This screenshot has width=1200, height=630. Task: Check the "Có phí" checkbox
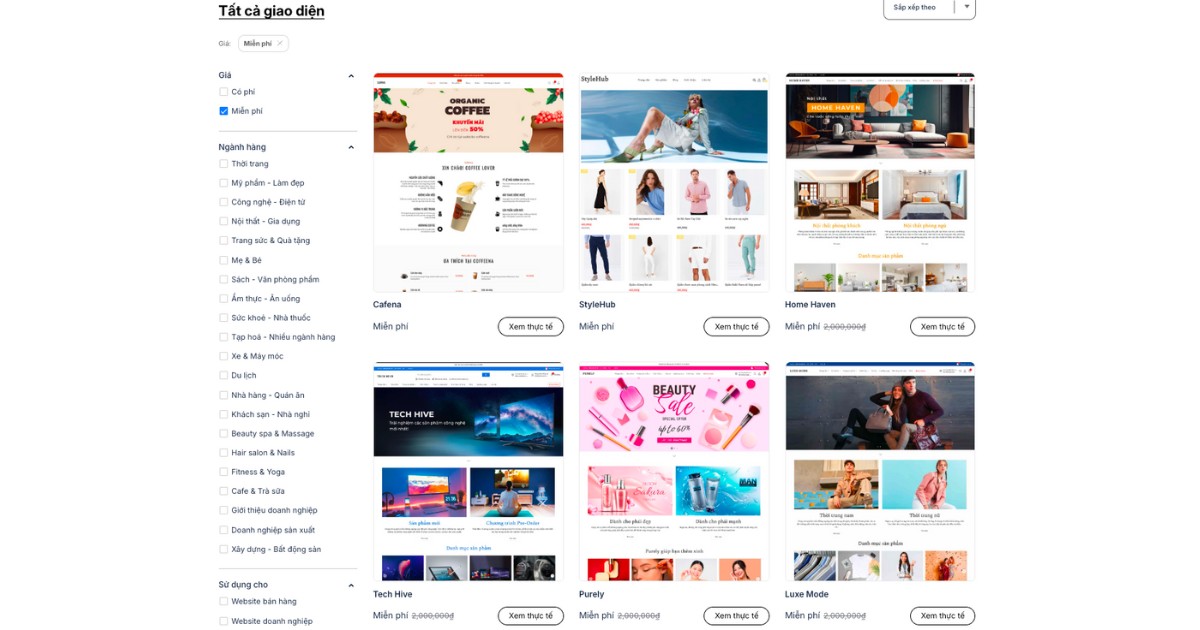(x=222, y=91)
